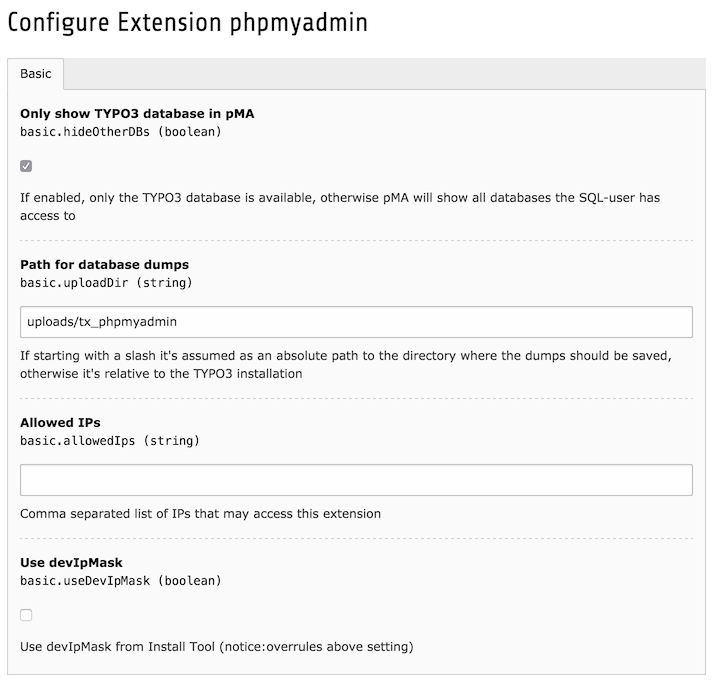Click the basic.uploadDir (string) key text
This screenshot has height=685, width=715.
click(108, 282)
